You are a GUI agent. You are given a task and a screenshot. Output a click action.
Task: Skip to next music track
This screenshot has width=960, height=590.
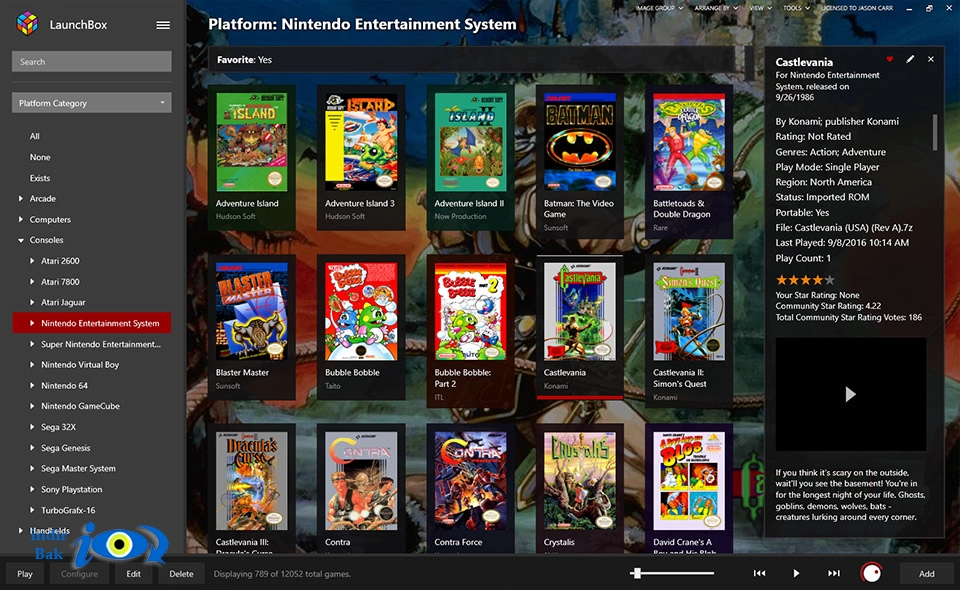[x=834, y=573]
